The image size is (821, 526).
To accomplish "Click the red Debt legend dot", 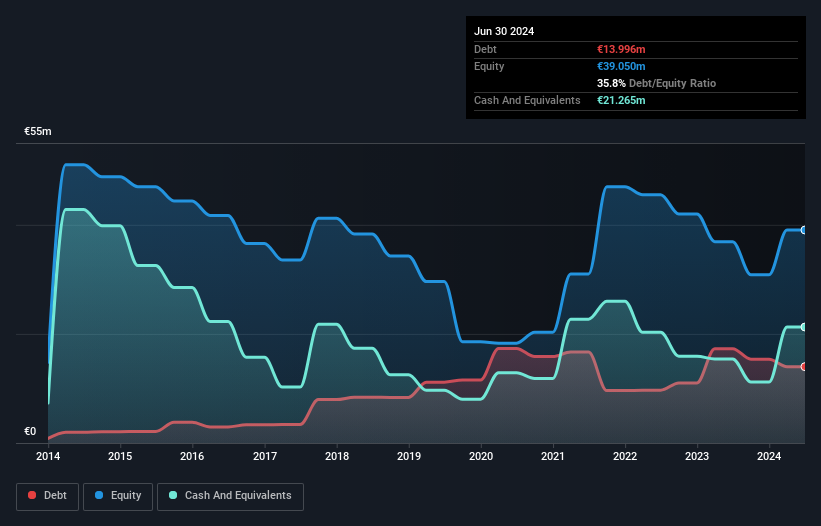I will tap(32, 495).
